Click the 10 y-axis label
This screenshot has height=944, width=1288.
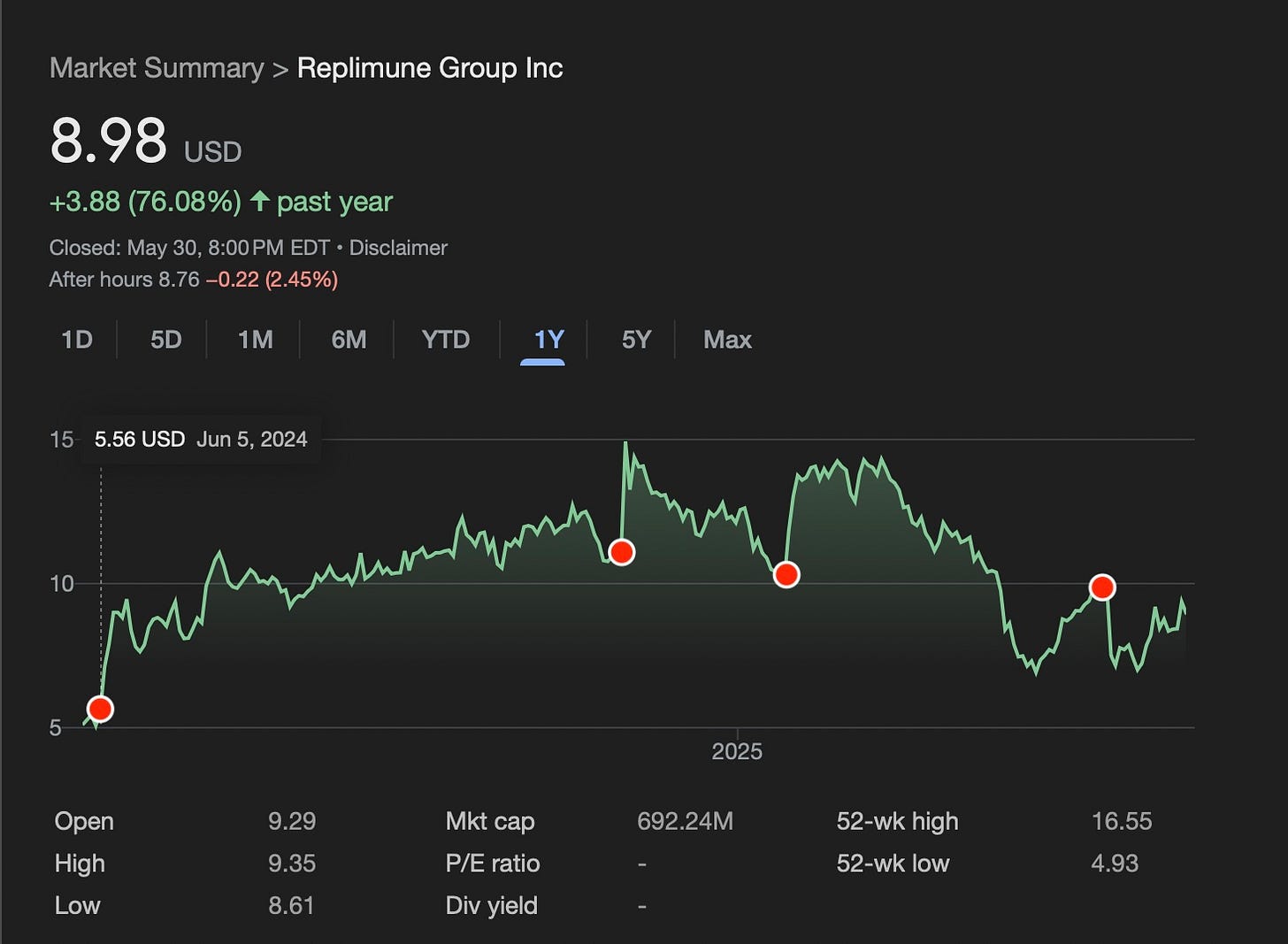click(x=61, y=584)
